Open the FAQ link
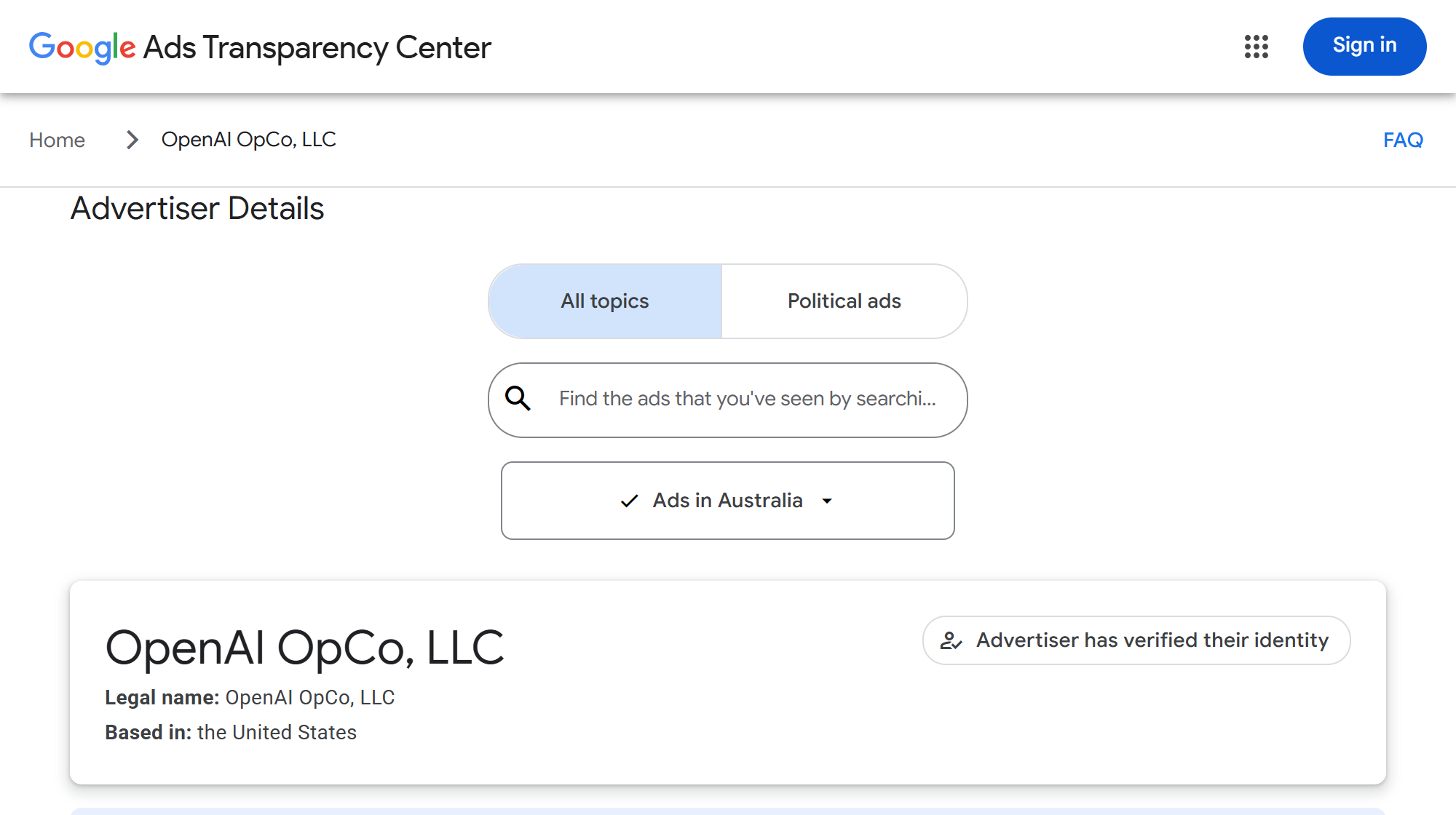Viewport: 1456px width, 815px height. point(1403,140)
